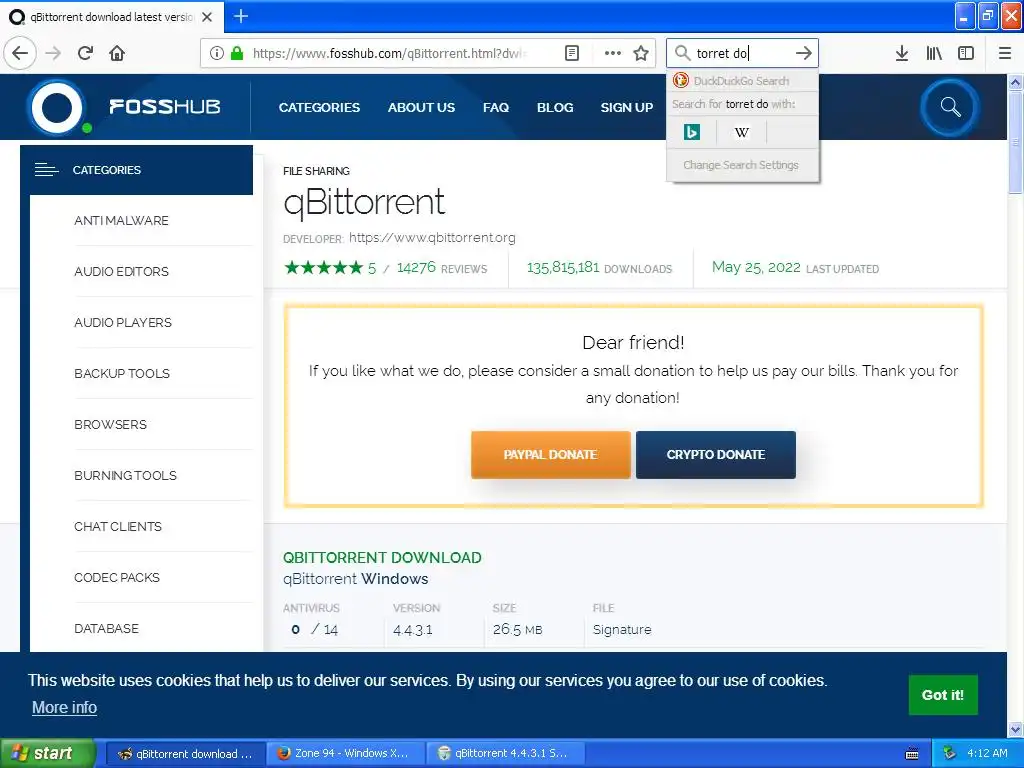This screenshot has height=768, width=1024.
Task: Bookmark this page with the star icon
Action: click(641, 53)
